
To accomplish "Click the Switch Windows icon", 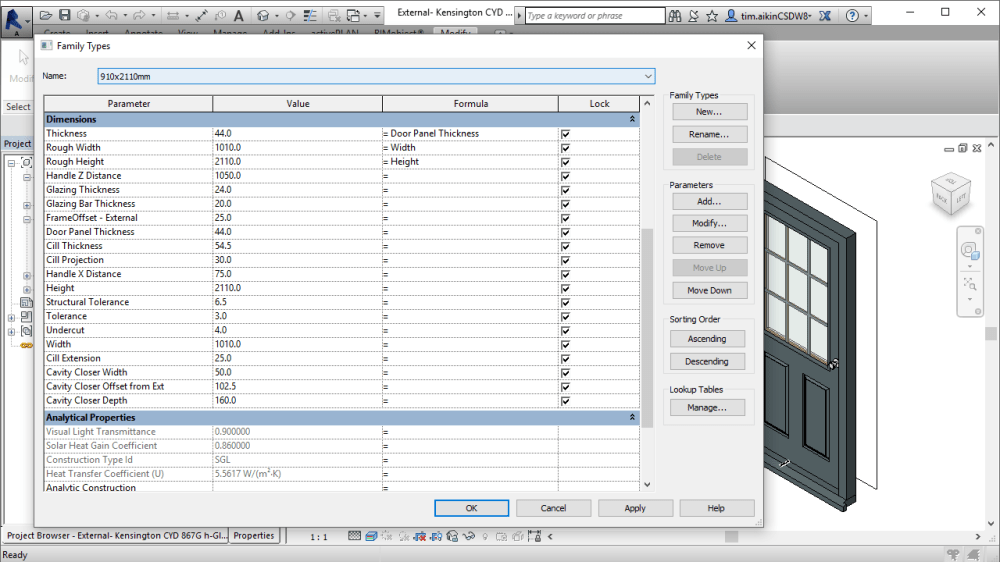I will (353, 15).
